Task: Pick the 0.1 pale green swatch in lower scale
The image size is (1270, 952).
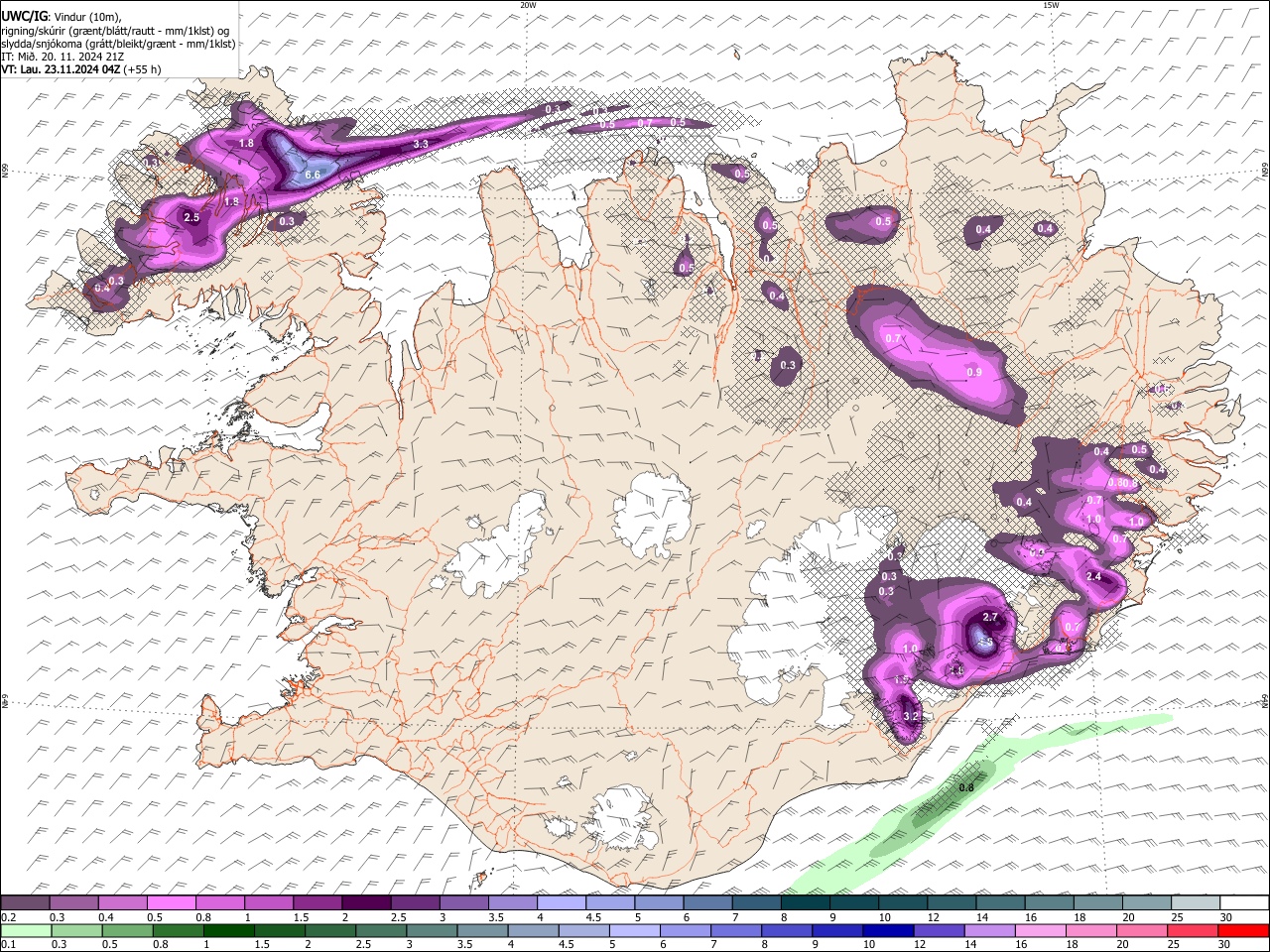Action: click(26, 930)
